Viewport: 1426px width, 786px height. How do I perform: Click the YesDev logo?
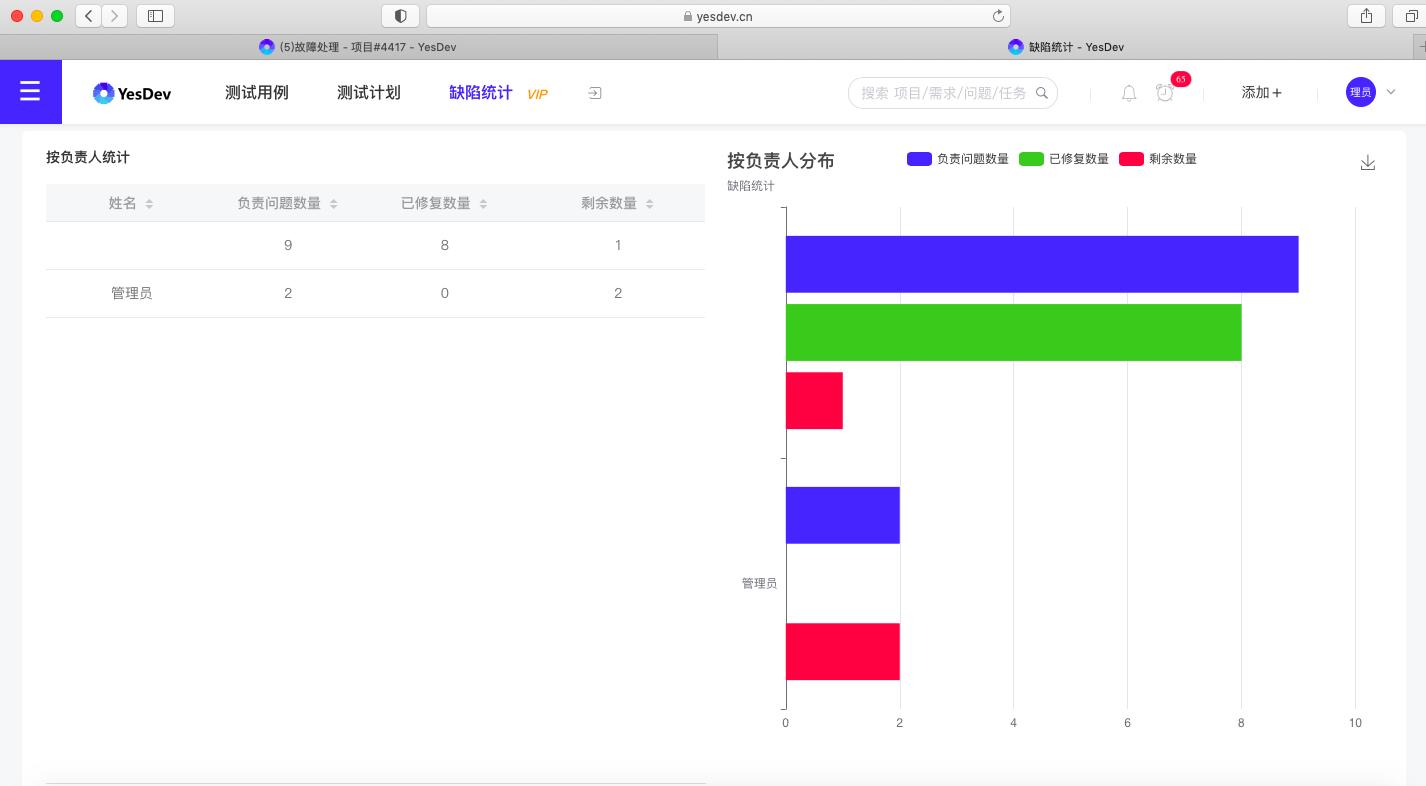tap(131, 92)
